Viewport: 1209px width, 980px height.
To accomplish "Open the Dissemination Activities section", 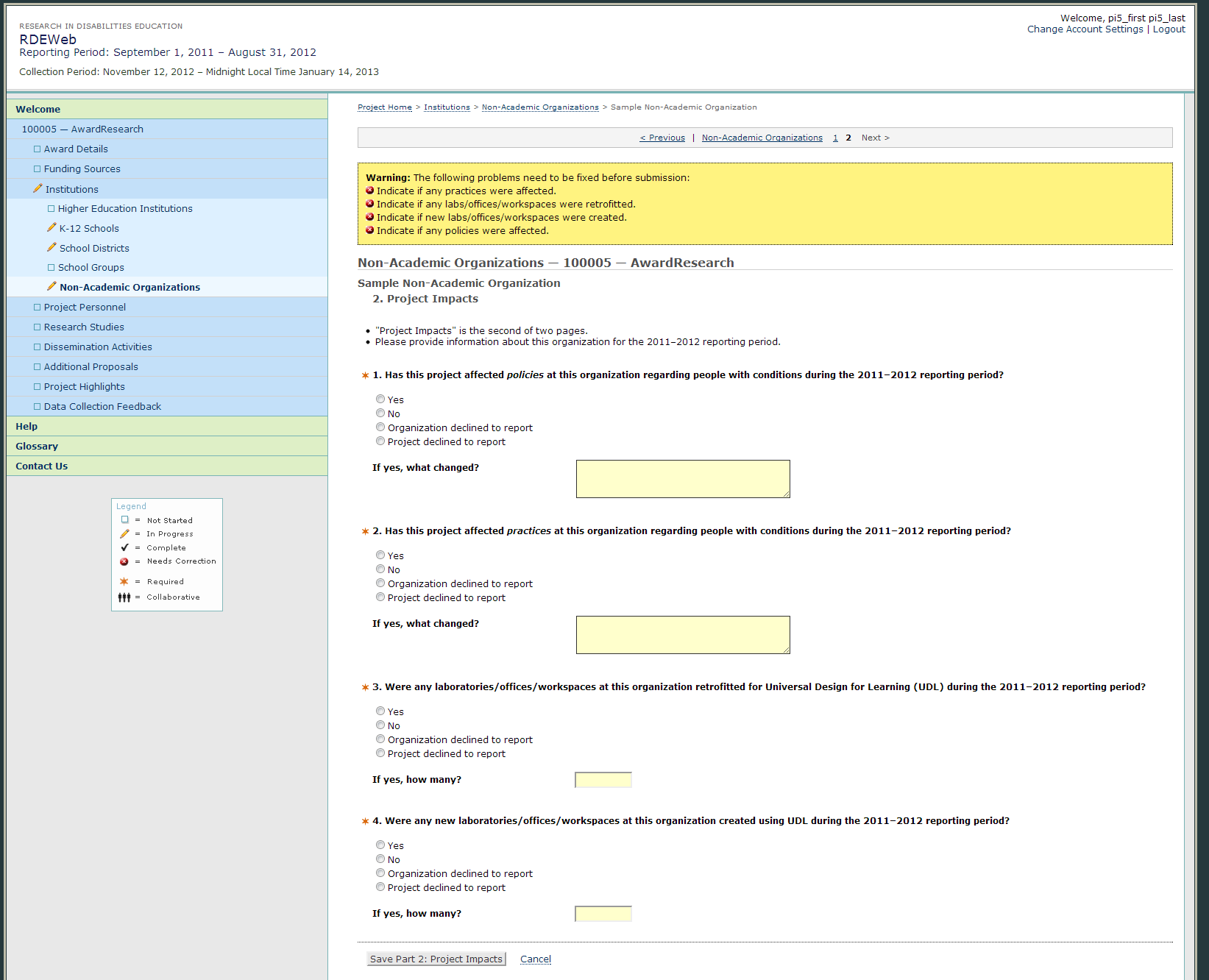I will pyautogui.click(x=98, y=347).
